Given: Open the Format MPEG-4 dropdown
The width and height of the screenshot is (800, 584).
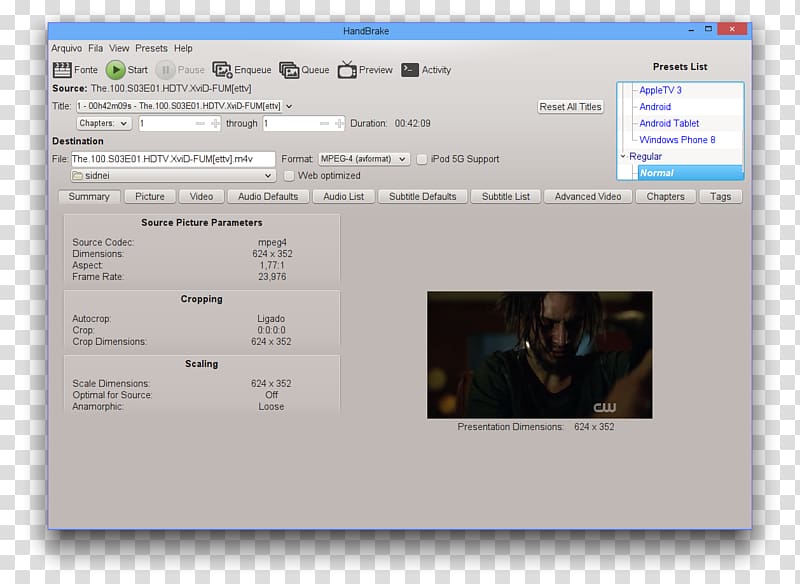Looking at the screenshot, I should click(364, 159).
